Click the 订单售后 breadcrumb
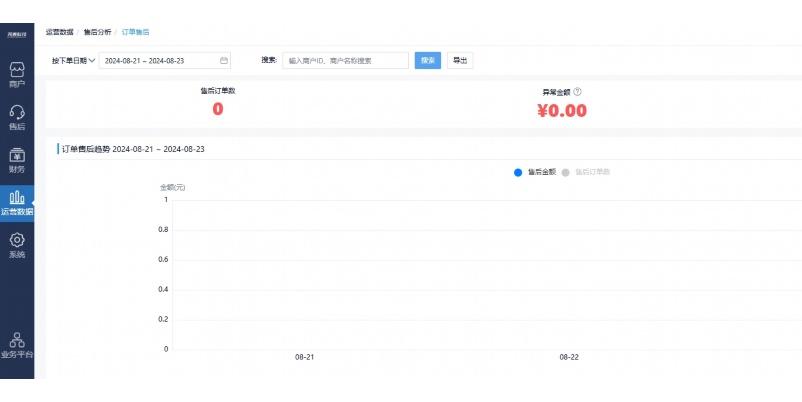 [x=135, y=32]
